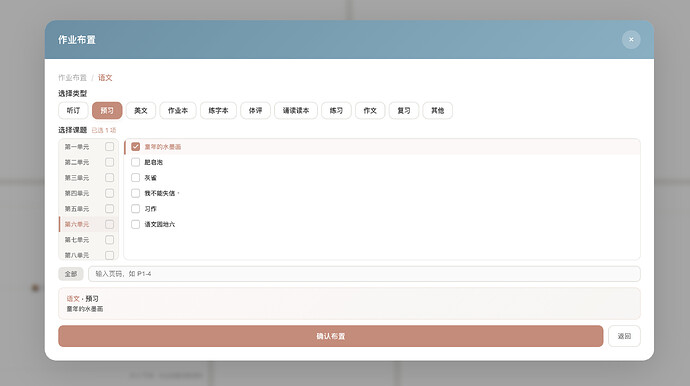
Task: Enable the 第六单元 unit checkbox
Action: click(110, 224)
